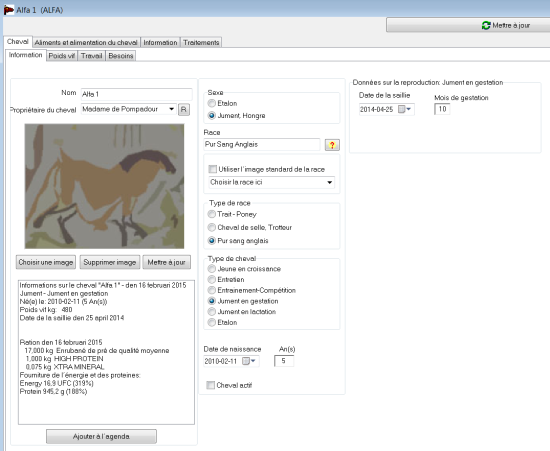Select Cheval de selle, Trotteur race type

pyautogui.click(x=212, y=227)
